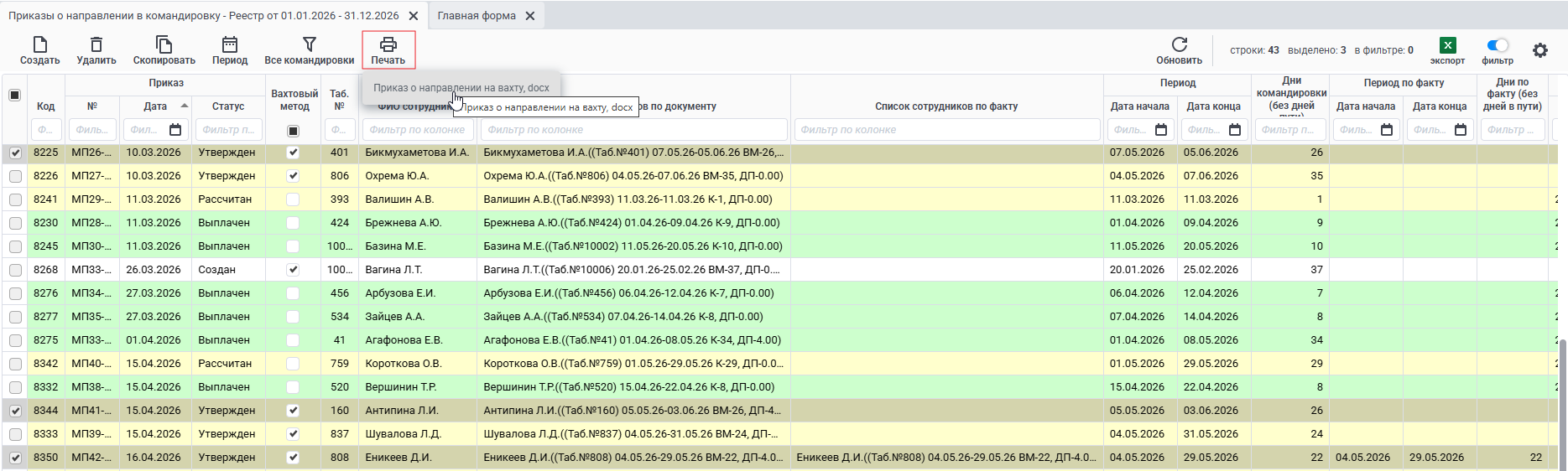The image size is (1568, 471).
Task: Click the Код column filter field
Action: [45, 130]
